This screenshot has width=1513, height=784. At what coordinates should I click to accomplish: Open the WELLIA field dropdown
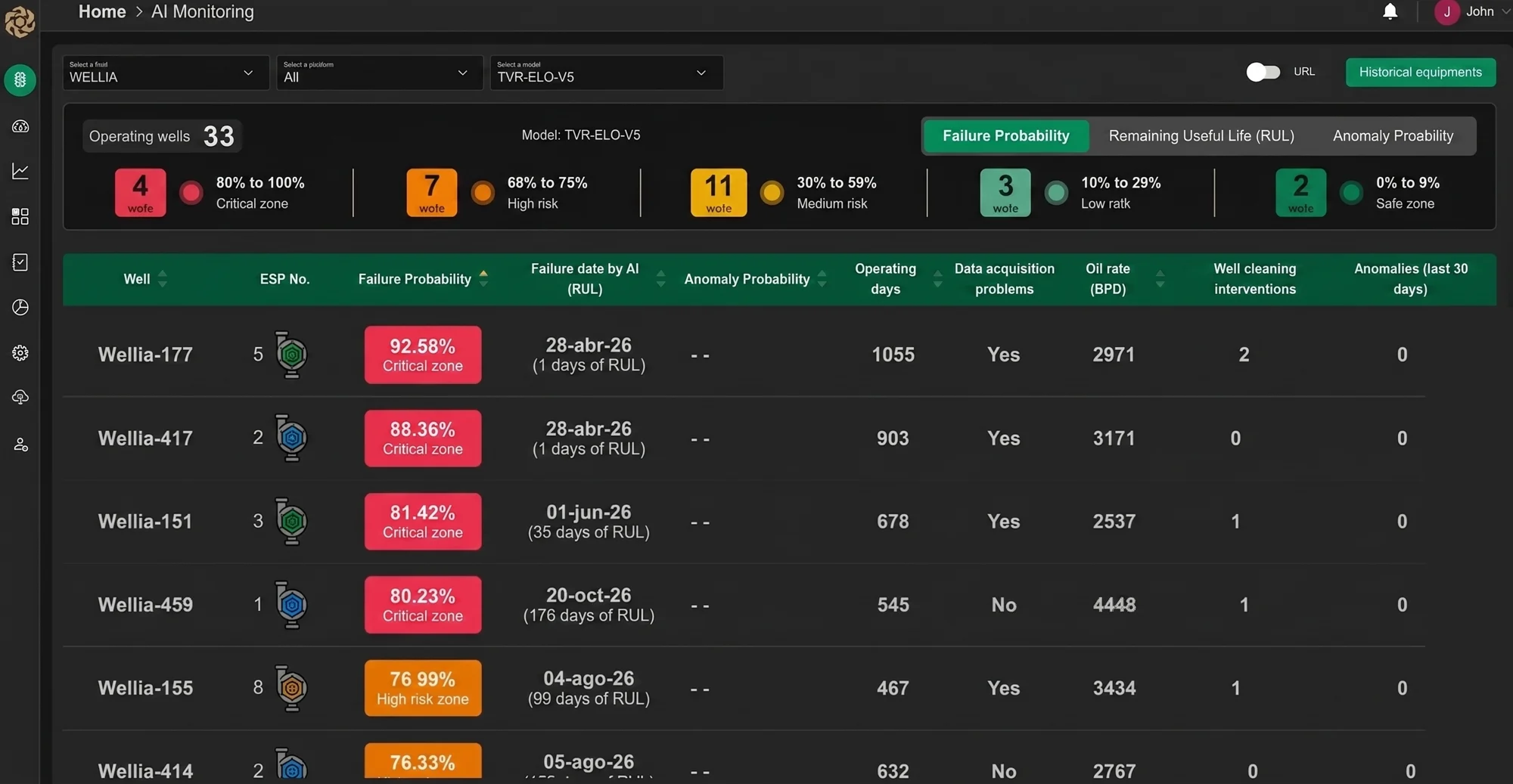coord(166,73)
